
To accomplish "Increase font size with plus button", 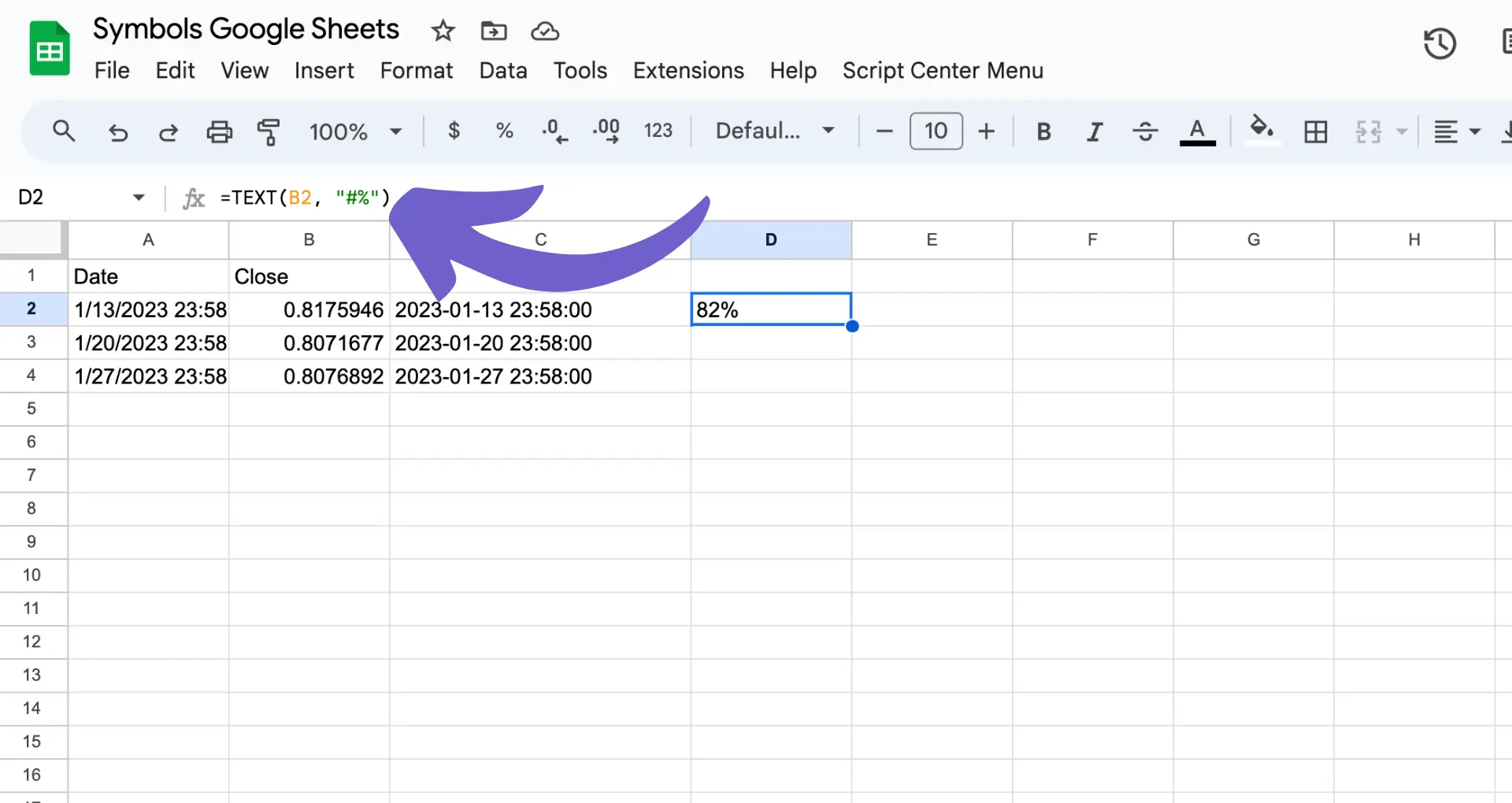I will 986,131.
